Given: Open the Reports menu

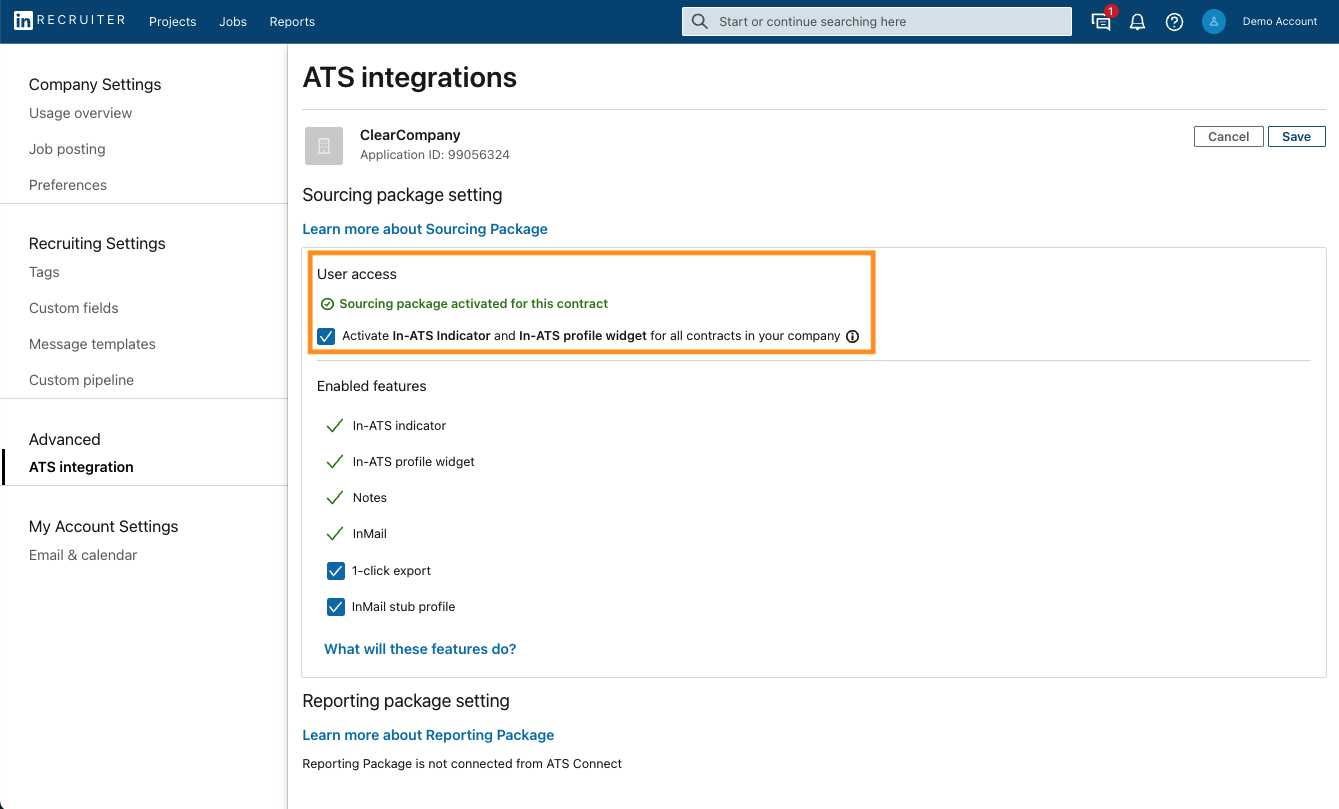Looking at the screenshot, I should (x=292, y=22).
